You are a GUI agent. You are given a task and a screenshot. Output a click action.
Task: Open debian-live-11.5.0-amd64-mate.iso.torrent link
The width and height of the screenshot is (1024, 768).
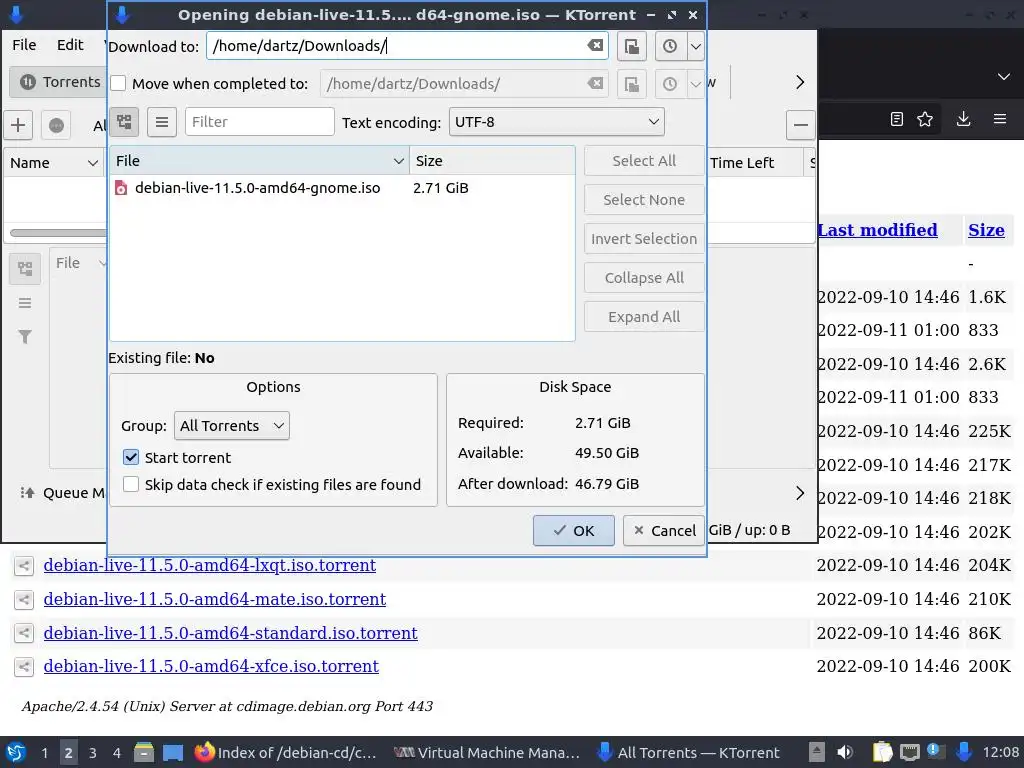215,599
